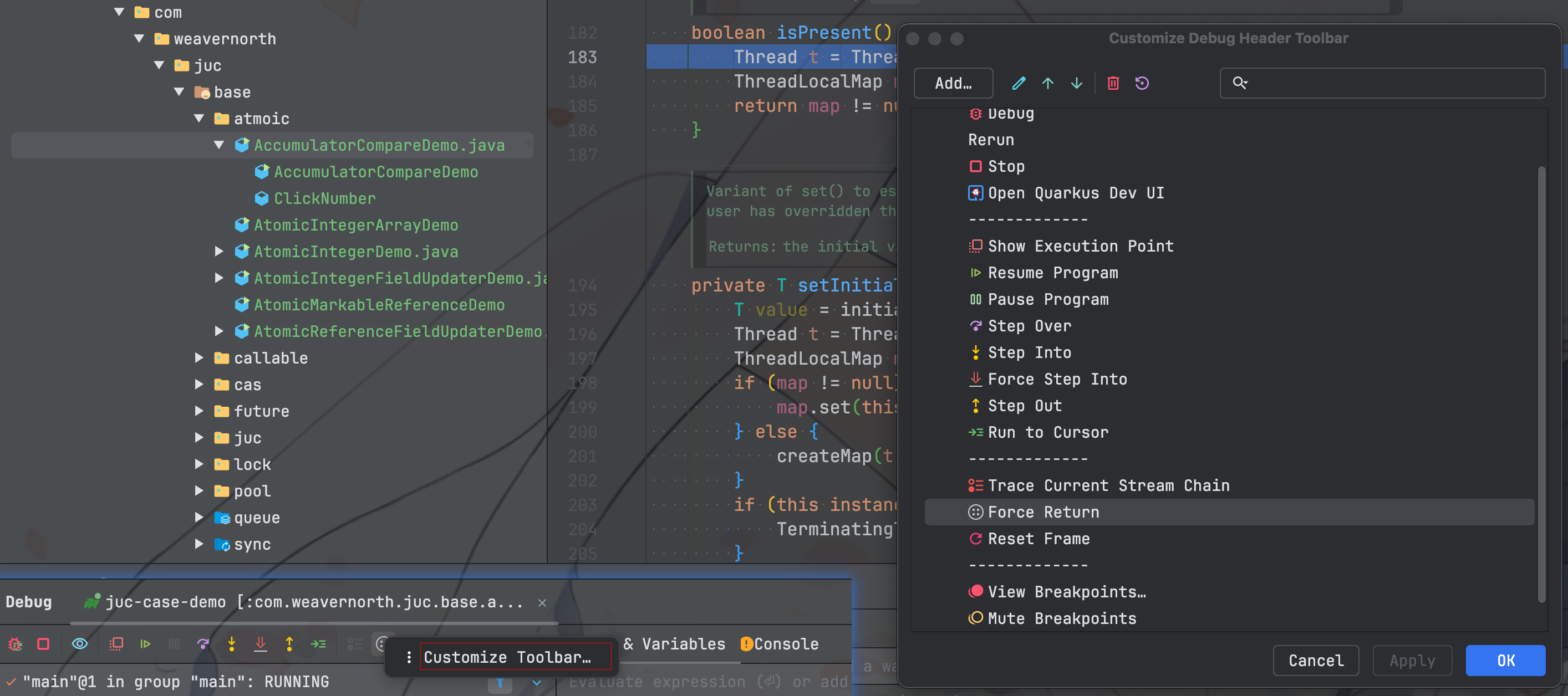This screenshot has height=696, width=1568.
Task: Expand AtomicIntegerDemo.java node
Action: coord(219,251)
